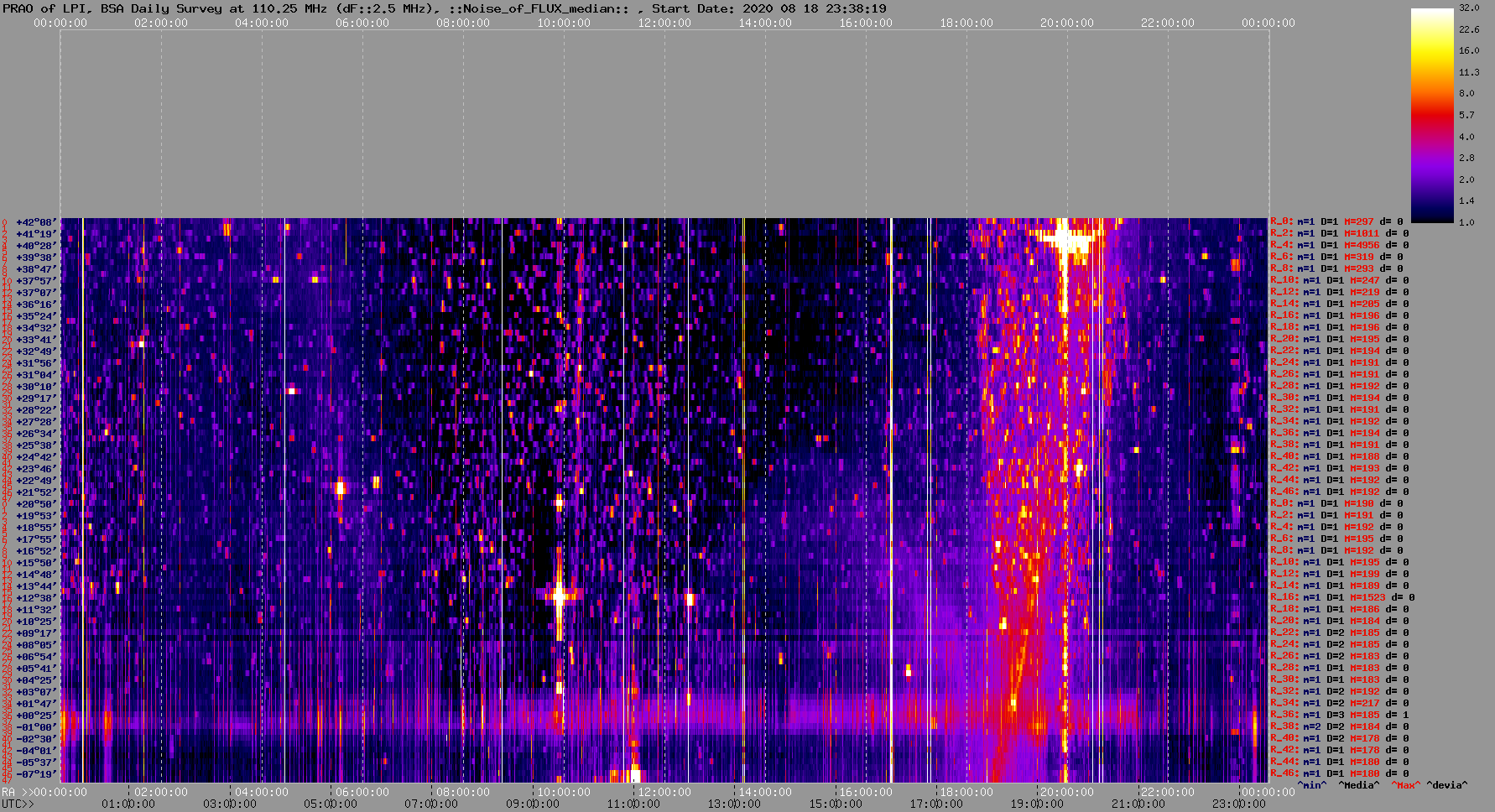Click the row stats line with M=219
Image resolution: width=1495 pixels, height=812 pixels.
click(x=1340, y=293)
